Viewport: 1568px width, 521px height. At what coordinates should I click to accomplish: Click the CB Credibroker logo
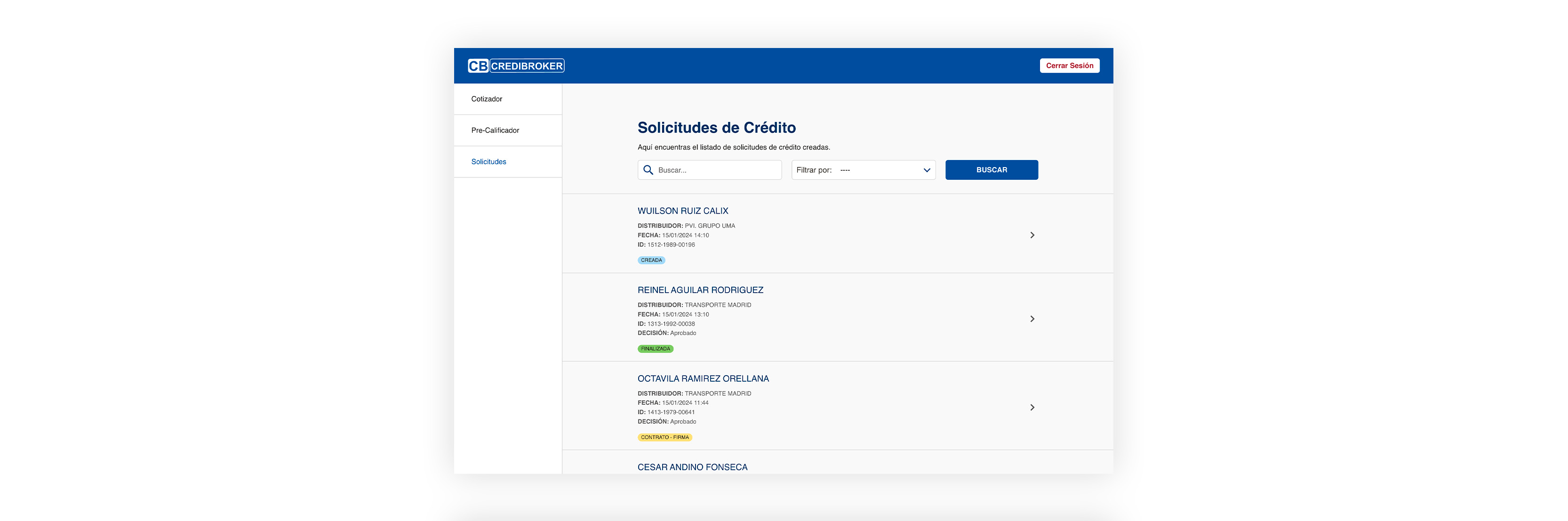pyautogui.click(x=516, y=66)
